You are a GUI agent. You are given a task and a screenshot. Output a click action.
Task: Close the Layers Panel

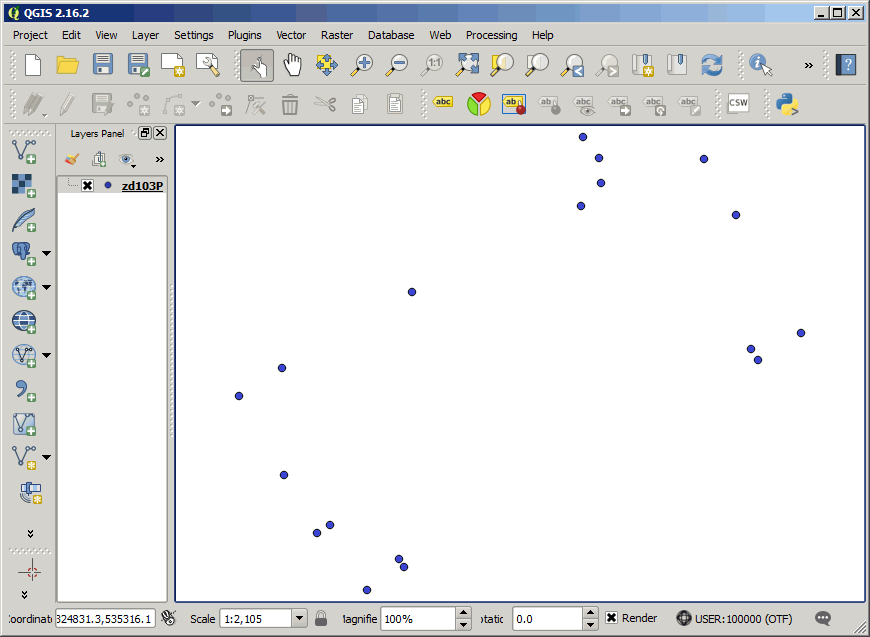(160, 133)
